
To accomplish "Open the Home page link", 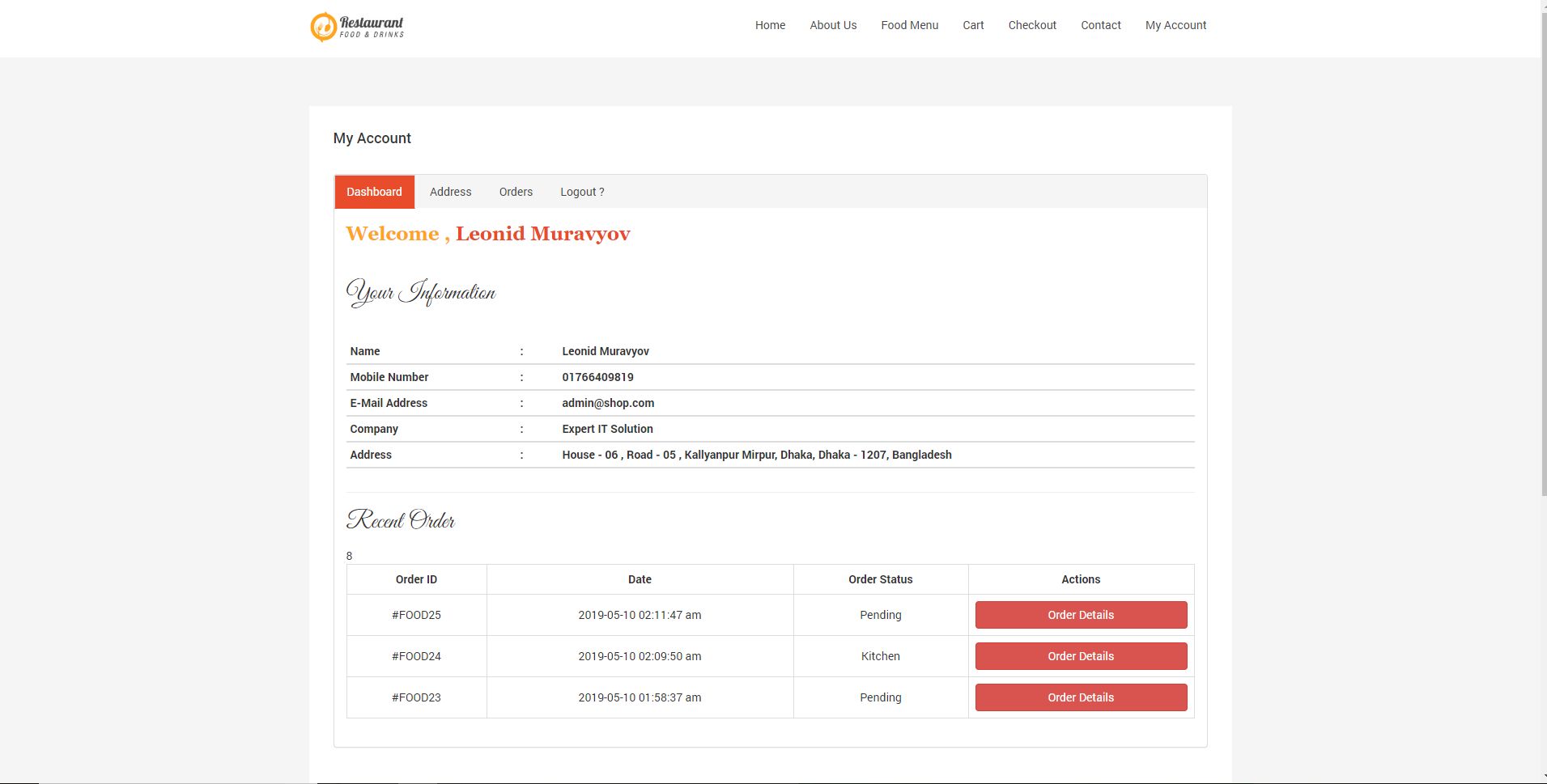I will (770, 25).
